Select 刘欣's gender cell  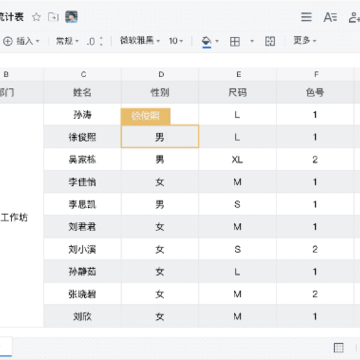click(160, 316)
